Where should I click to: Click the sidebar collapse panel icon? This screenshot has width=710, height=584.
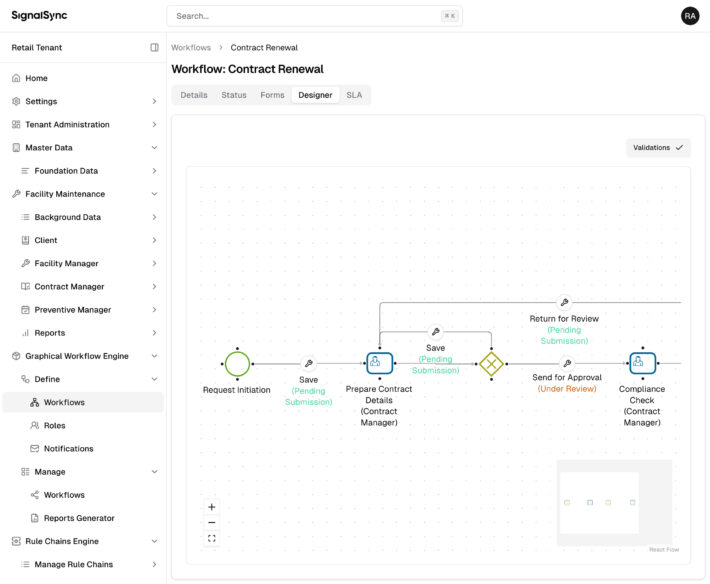click(x=154, y=48)
